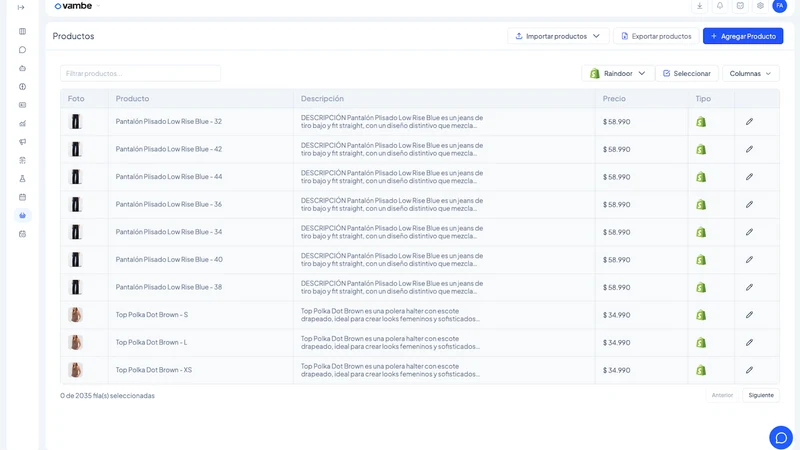Image resolution: width=800 pixels, height=450 pixels.
Task: Click the Tipo column header
Action: [x=703, y=98]
